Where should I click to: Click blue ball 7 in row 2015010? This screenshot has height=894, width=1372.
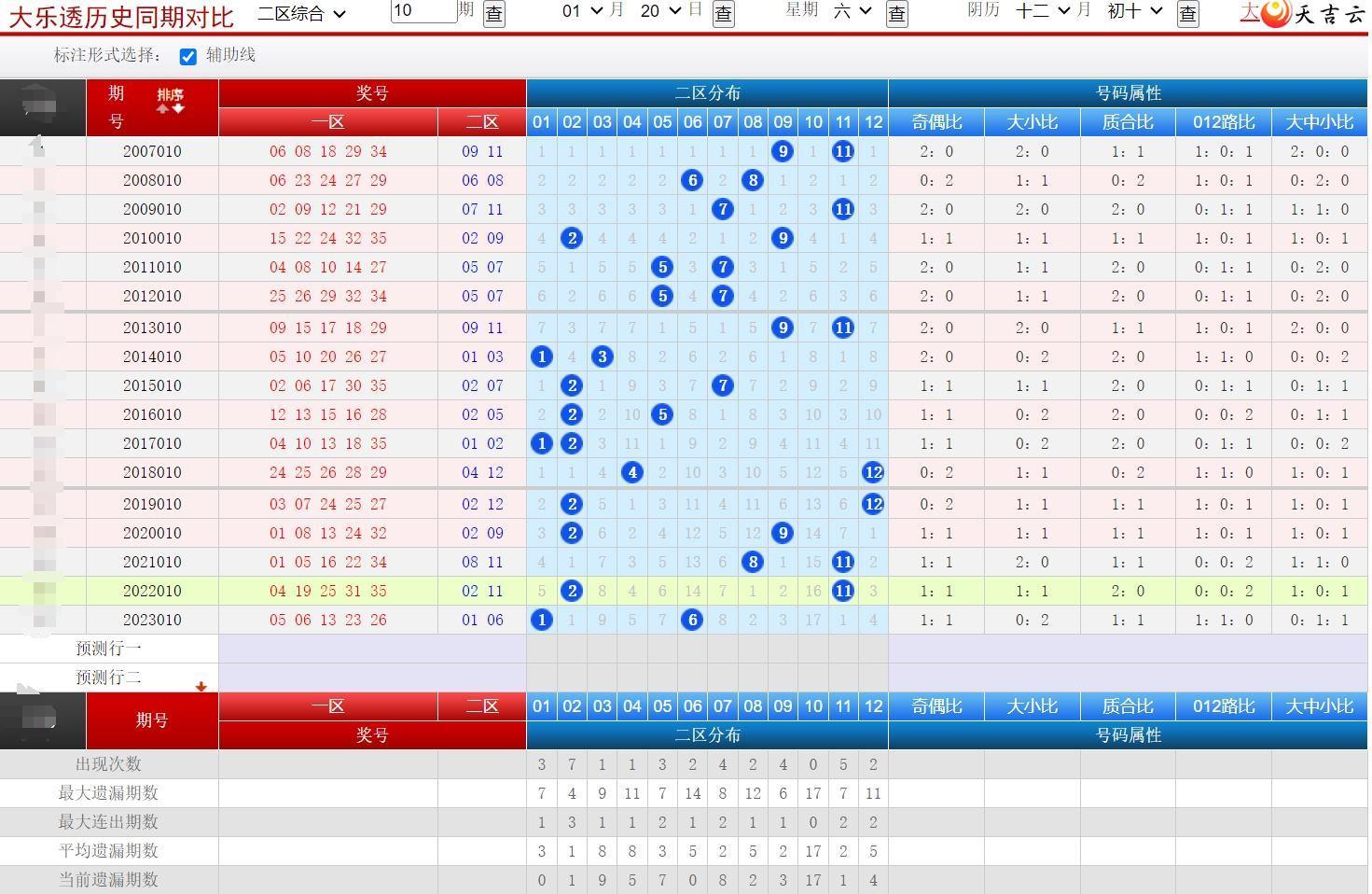point(723,385)
